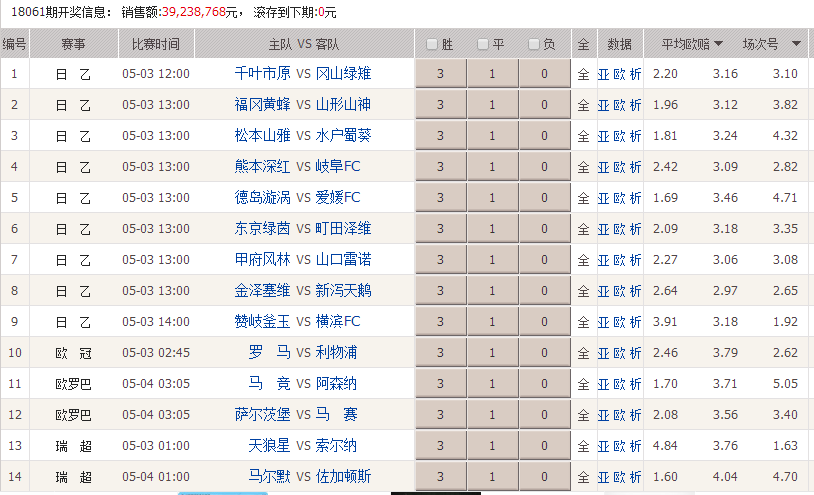814x495 pixels.
Task: Pick 3 for 甲府风林 vs 山口雷诺
Action: (x=440, y=260)
